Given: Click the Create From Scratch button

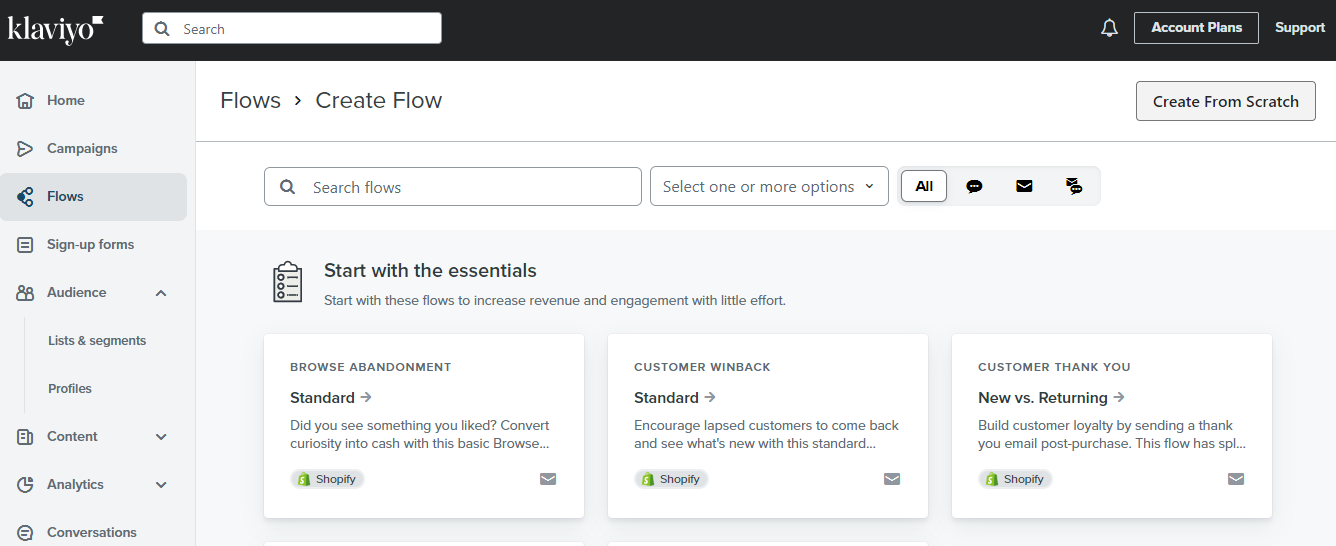Looking at the screenshot, I should click(x=1226, y=101).
